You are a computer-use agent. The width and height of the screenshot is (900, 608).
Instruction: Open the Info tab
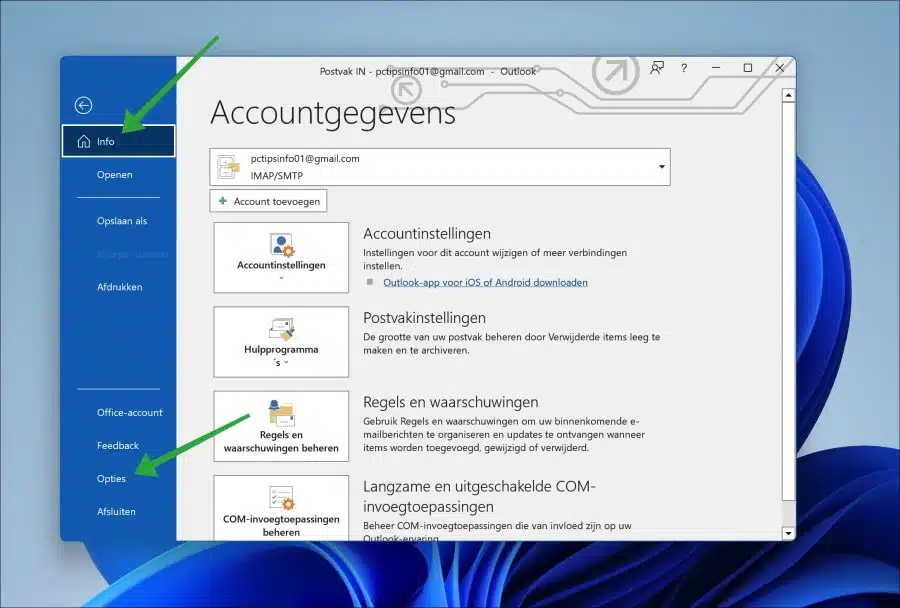pyautogui.click(x=118, y=141)
